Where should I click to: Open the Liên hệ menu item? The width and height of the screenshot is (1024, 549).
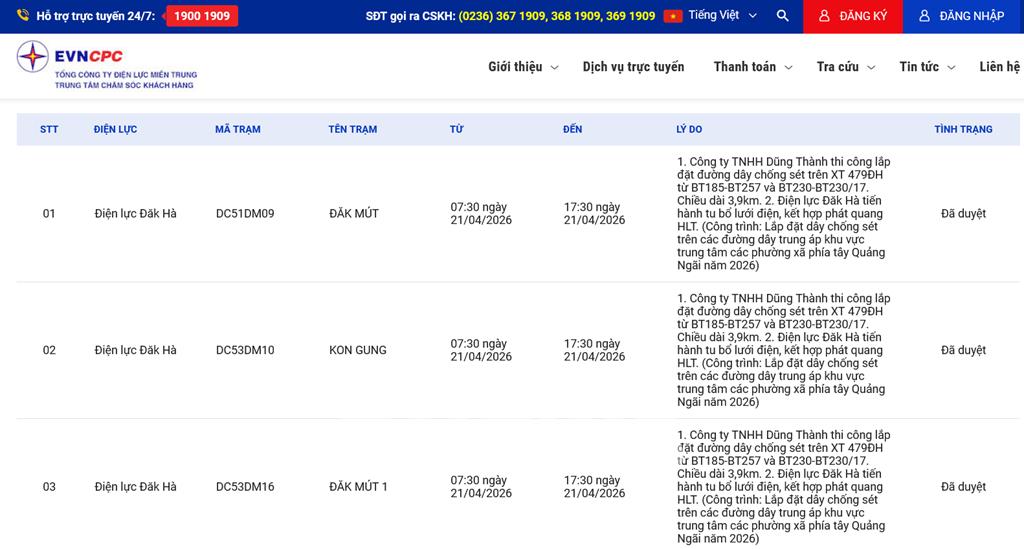(x=999, y=67)
